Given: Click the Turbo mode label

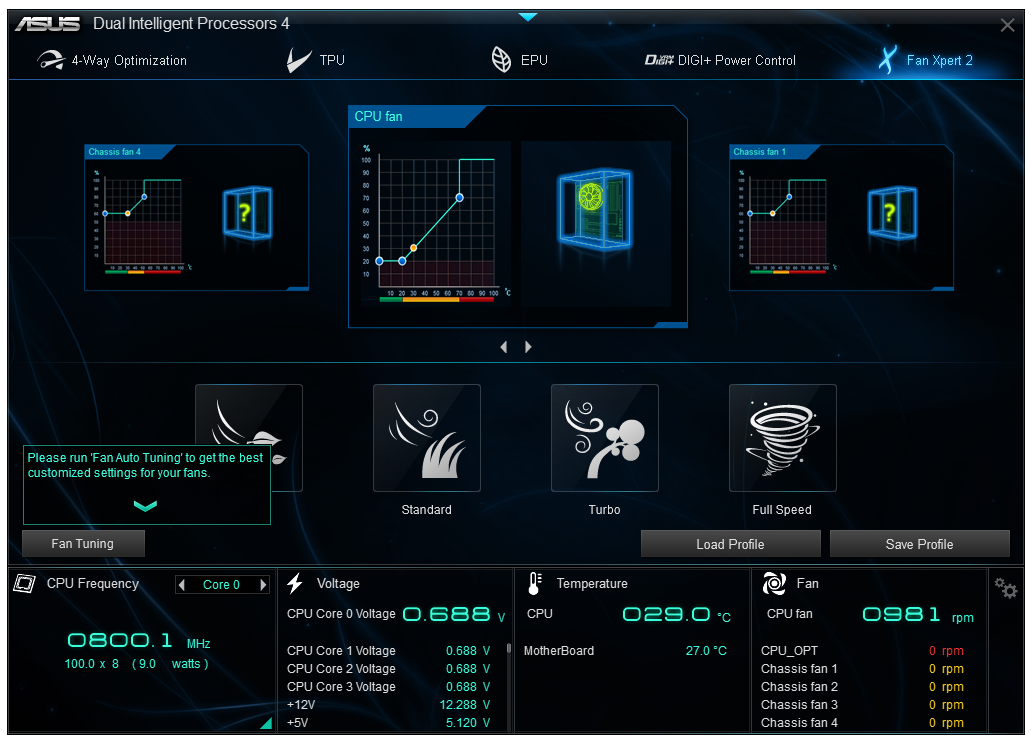Looking at the screenshot, I should coord(605,510).
